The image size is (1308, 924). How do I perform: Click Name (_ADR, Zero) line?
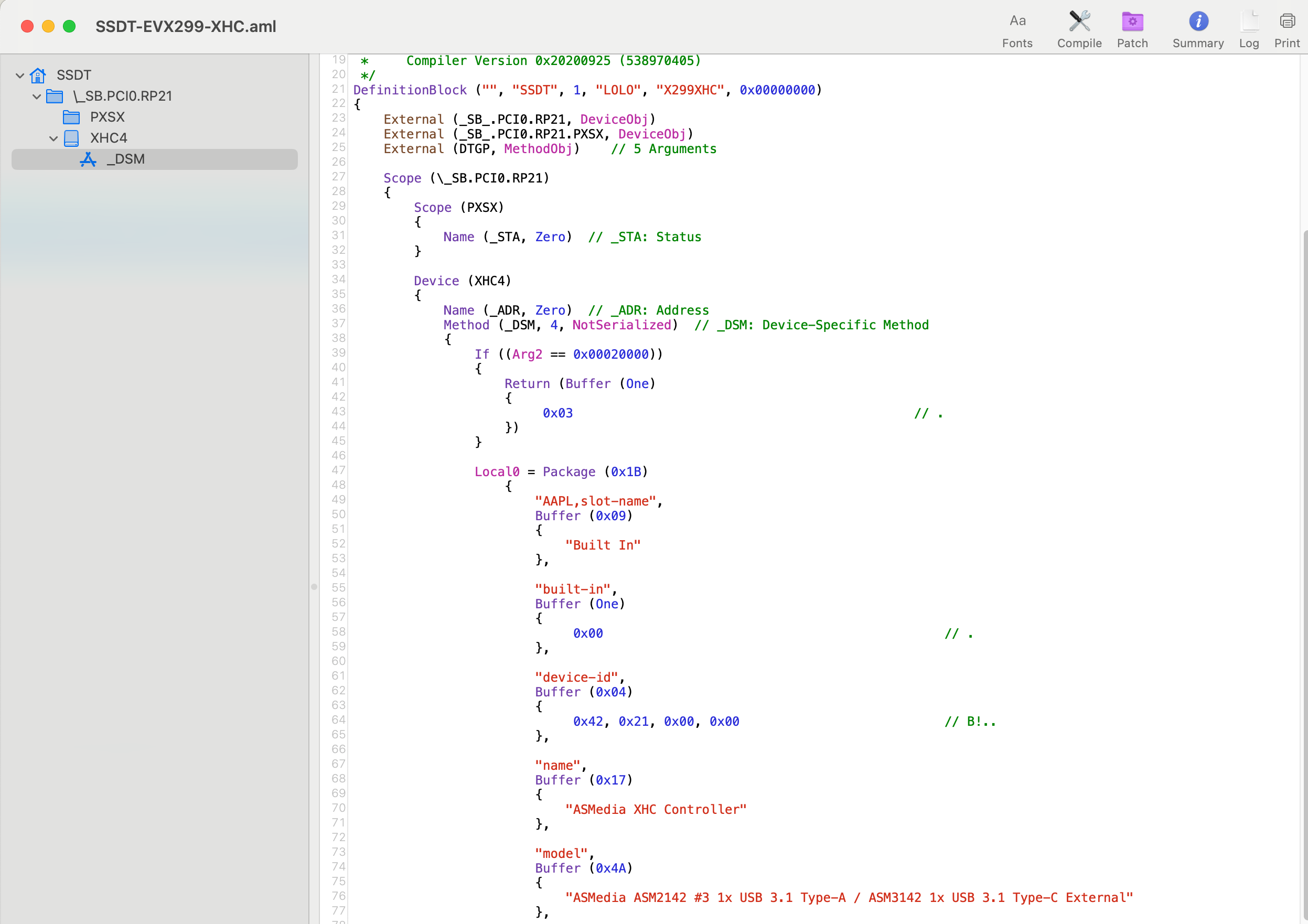tap(508, 310)
